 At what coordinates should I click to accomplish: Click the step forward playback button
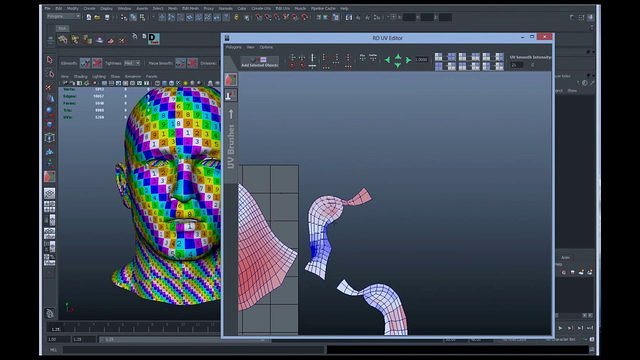pyautogui.click(x=570, y=328)
